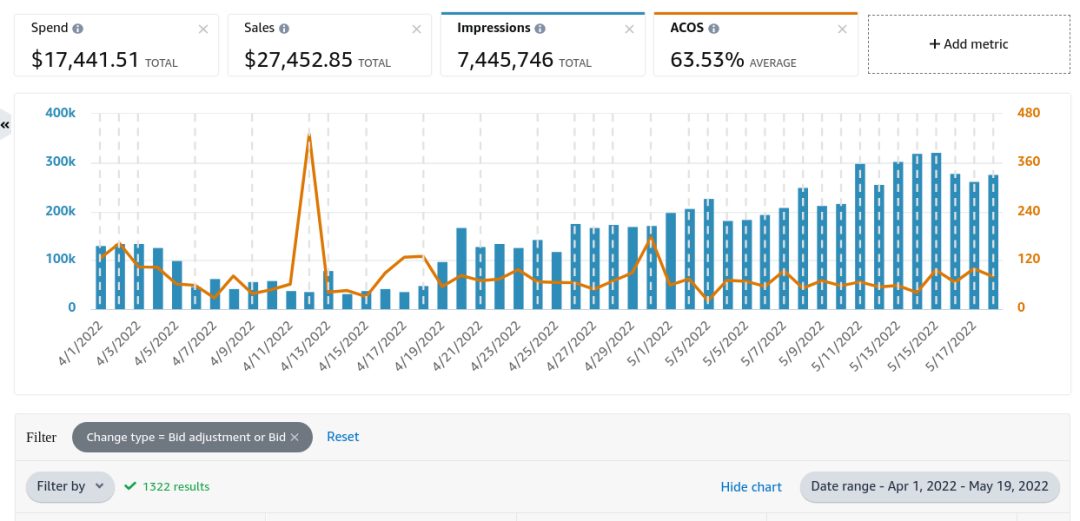Click the 1322 results green checkmark
Screen dimensions: 1080x521
[130, 486]
